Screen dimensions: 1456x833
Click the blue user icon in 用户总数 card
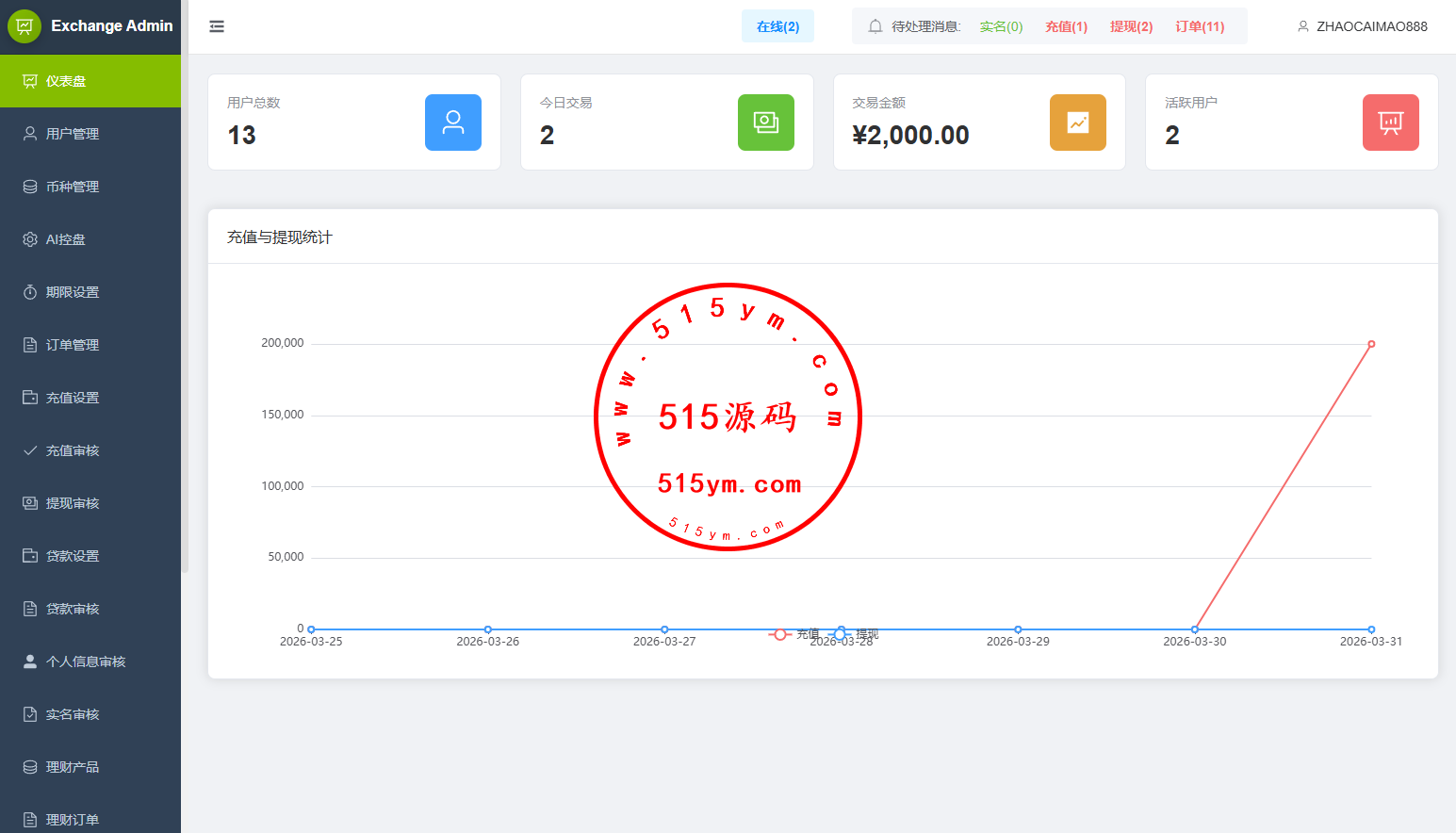click(x=452, y=122)
